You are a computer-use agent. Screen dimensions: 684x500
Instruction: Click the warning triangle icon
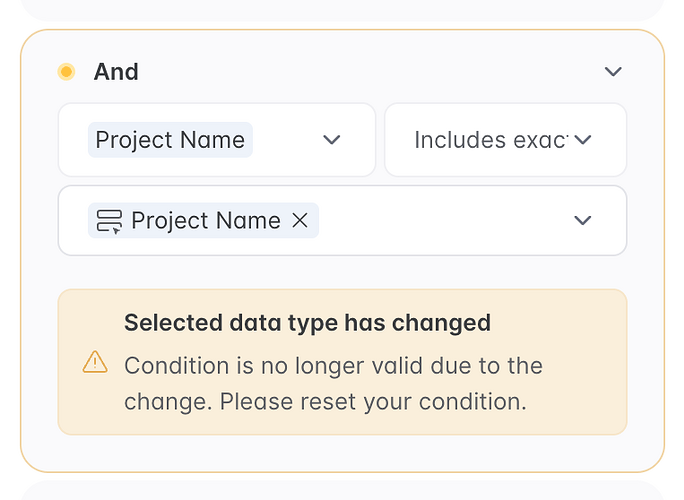[x=95, y=362]
